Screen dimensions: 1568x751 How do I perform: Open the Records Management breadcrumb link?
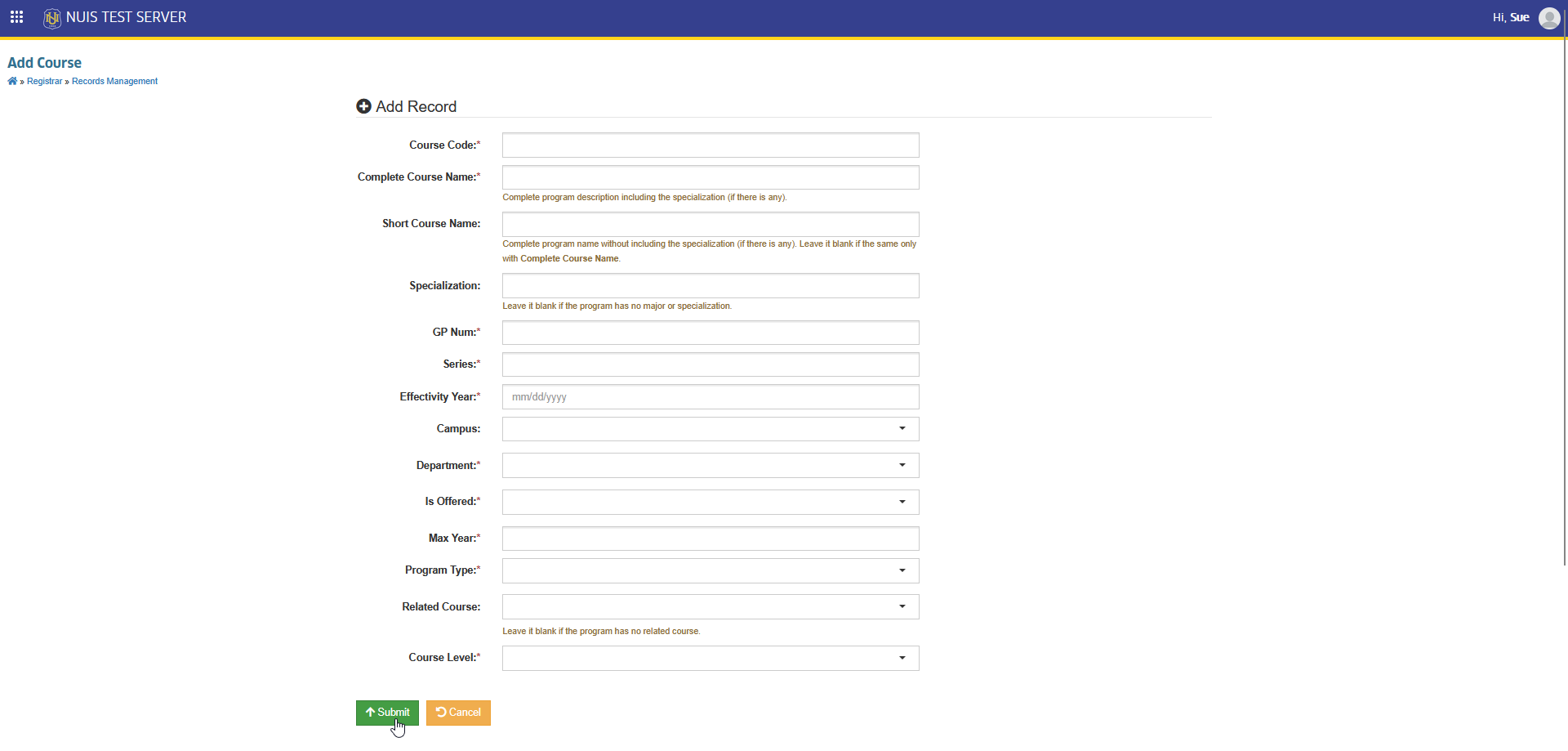(114, 81)
